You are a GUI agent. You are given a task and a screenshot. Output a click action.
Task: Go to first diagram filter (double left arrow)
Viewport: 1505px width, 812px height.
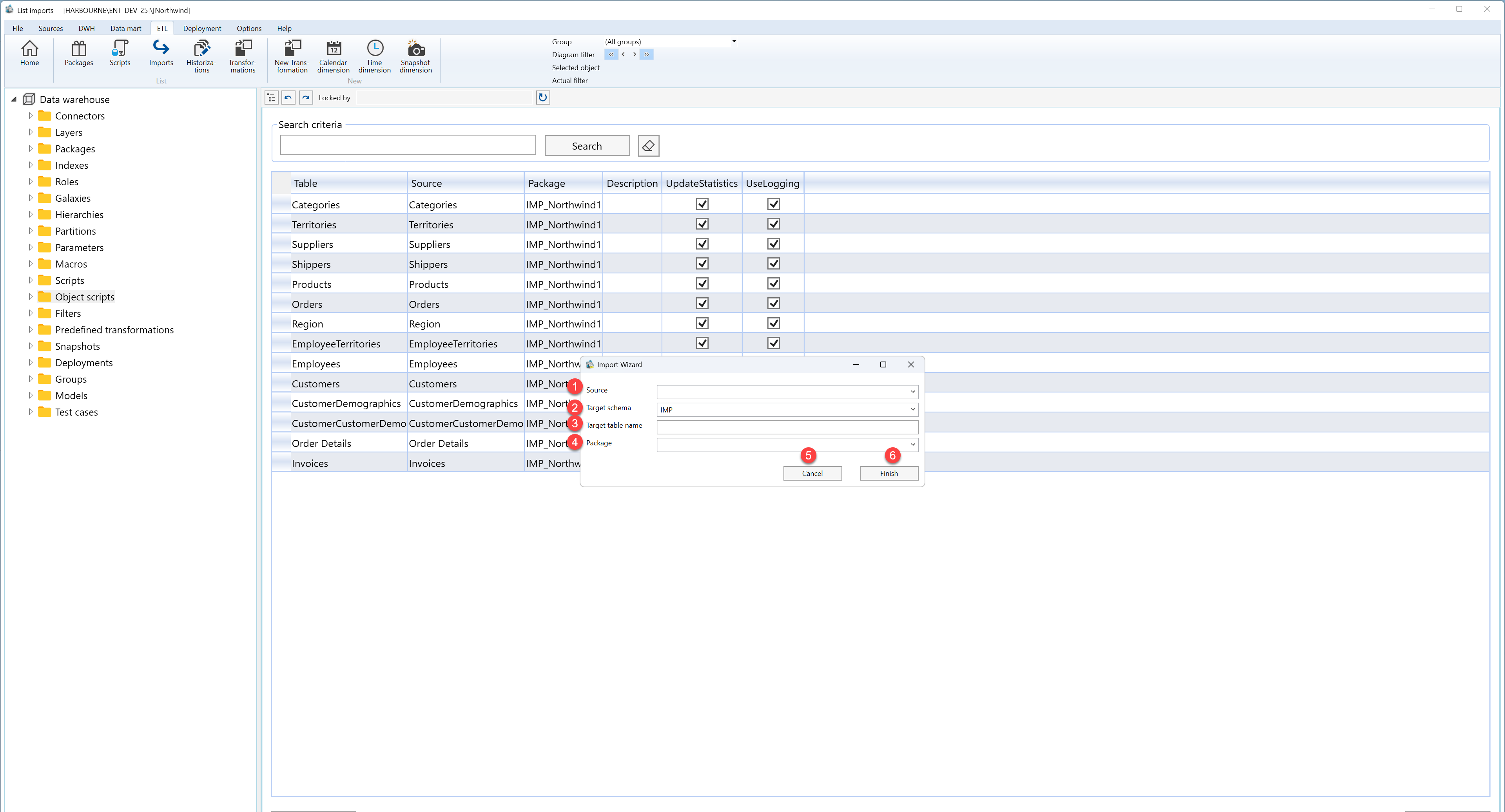point(611,54)
